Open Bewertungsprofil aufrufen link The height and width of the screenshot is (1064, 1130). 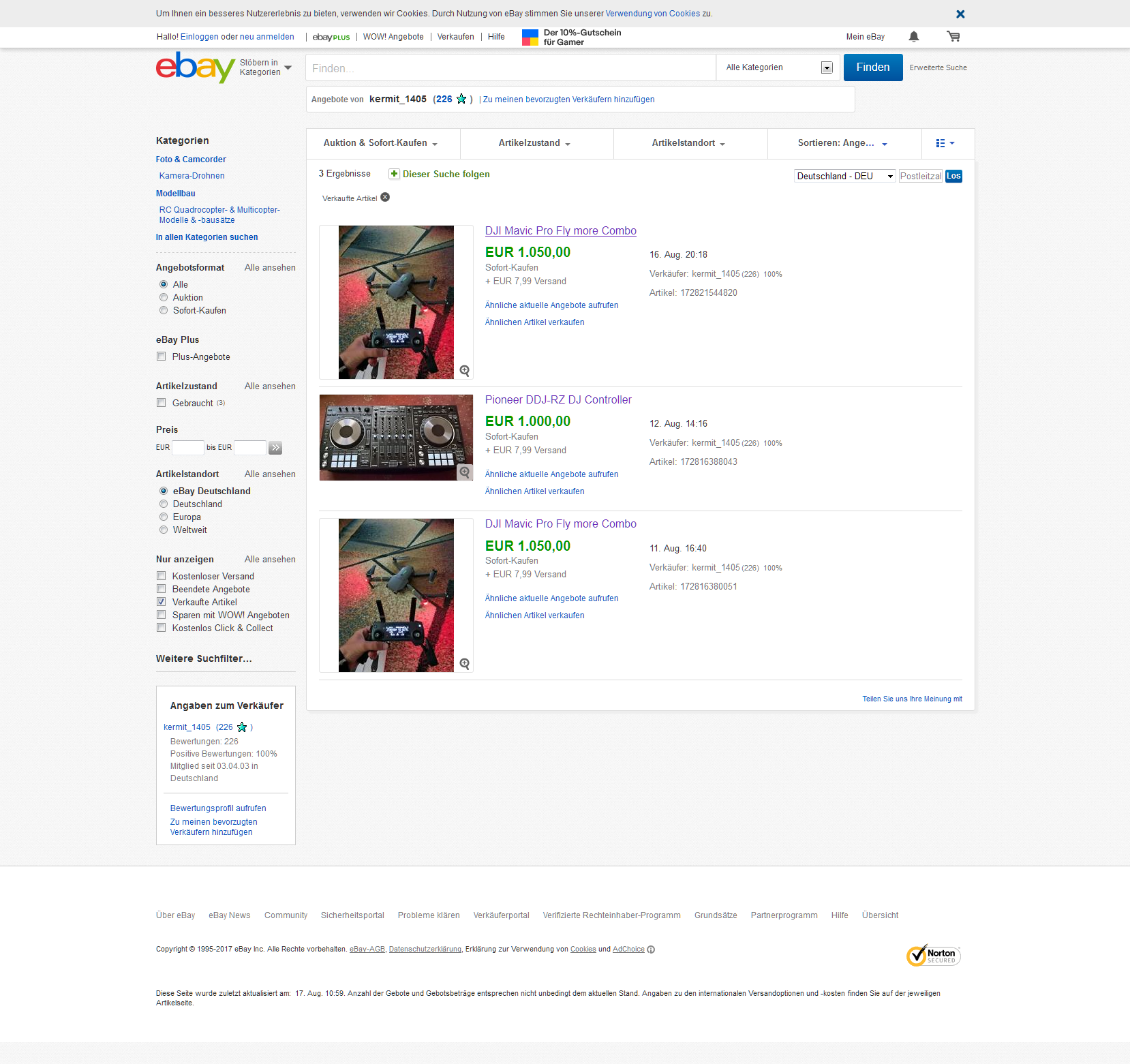point(218,808)
